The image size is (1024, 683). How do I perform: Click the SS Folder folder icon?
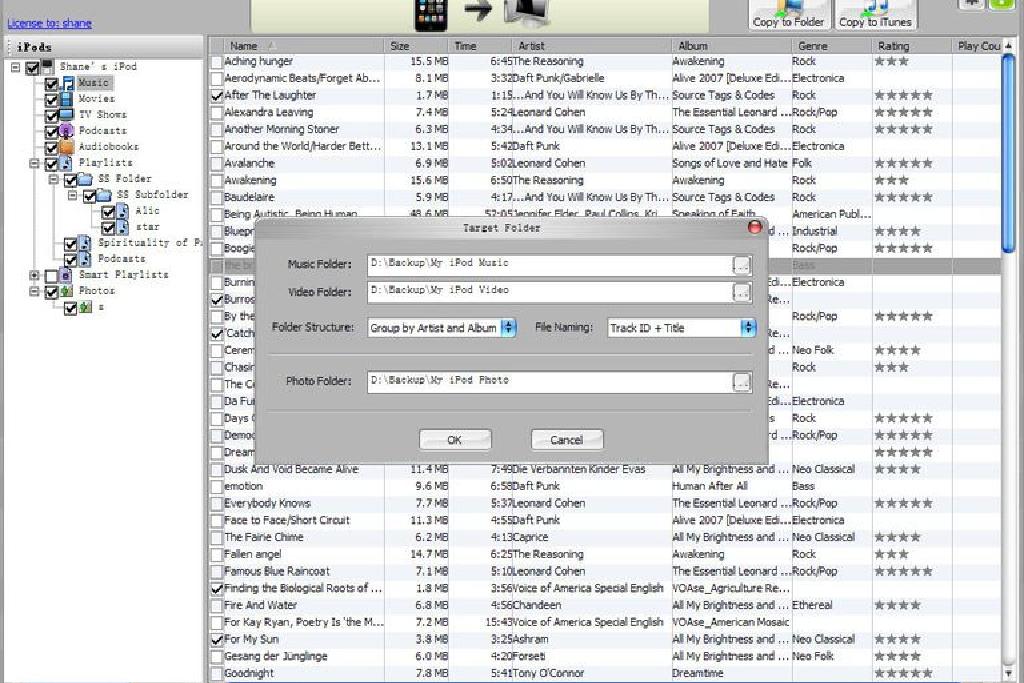click(x=86, y=179)
